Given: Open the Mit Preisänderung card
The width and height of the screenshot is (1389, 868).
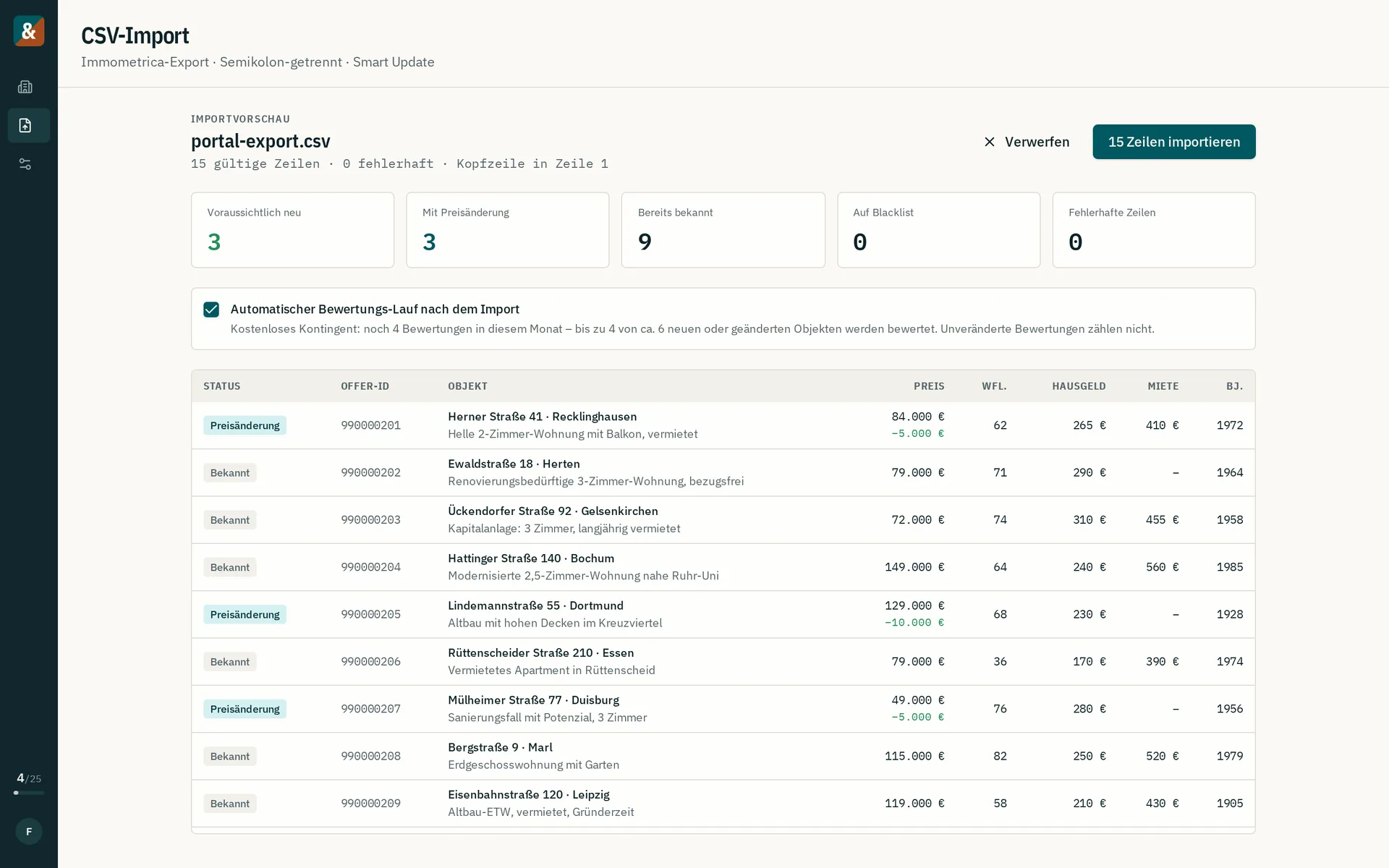Looking at the screenshot, I should [507, 230].
